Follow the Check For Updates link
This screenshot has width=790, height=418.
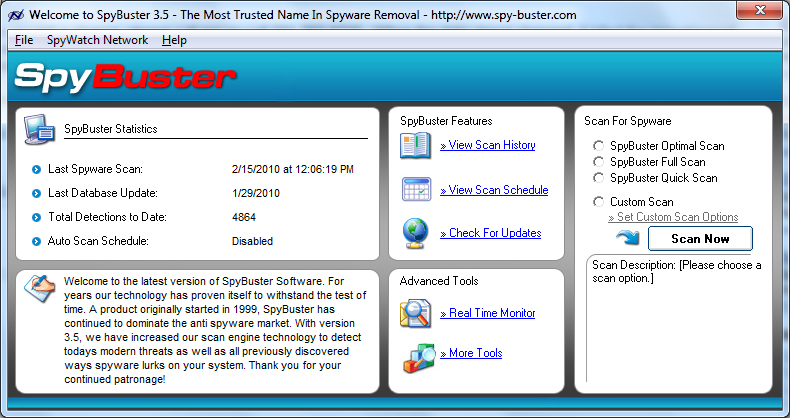point(491,233)
